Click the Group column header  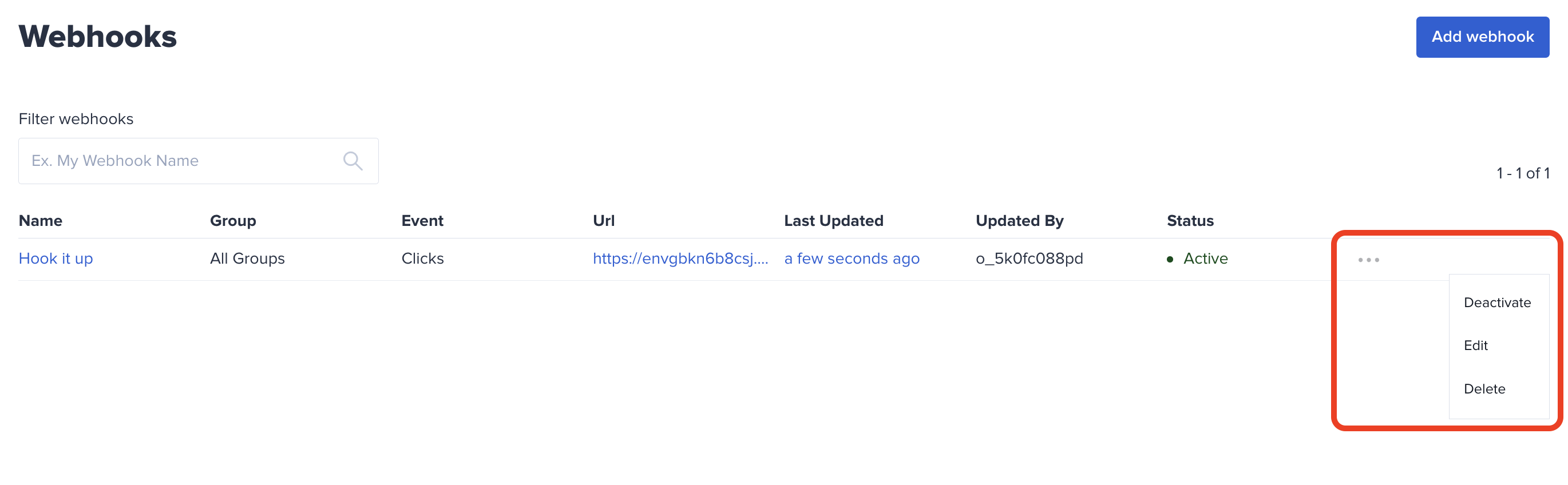(232, 220)
